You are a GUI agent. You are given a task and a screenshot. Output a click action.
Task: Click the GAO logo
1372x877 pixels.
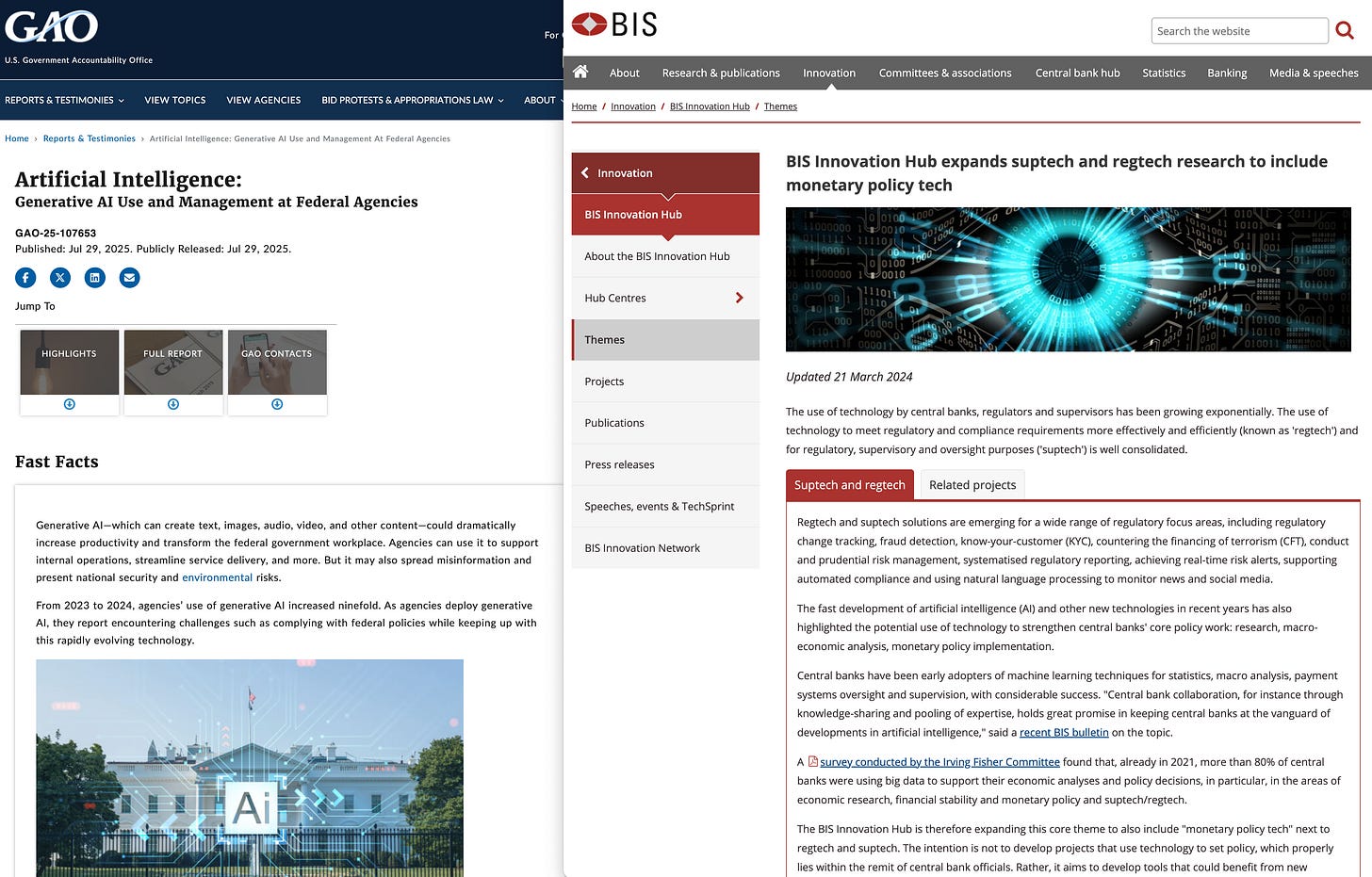pyautogui.click(x=53, y=25)
